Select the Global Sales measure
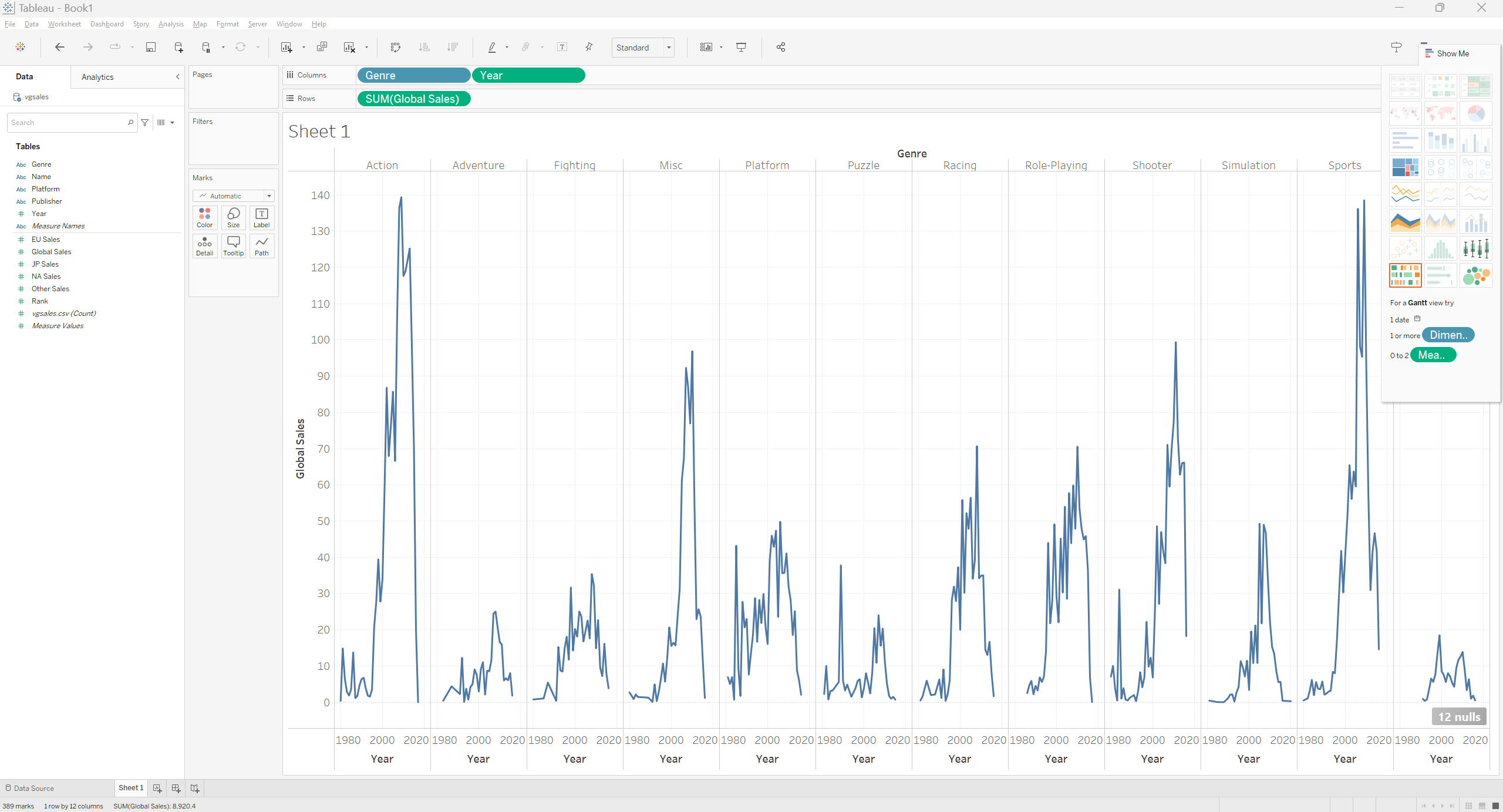Image resolution: width=1503 pixels, height=812 pixels. pos(51,252)
